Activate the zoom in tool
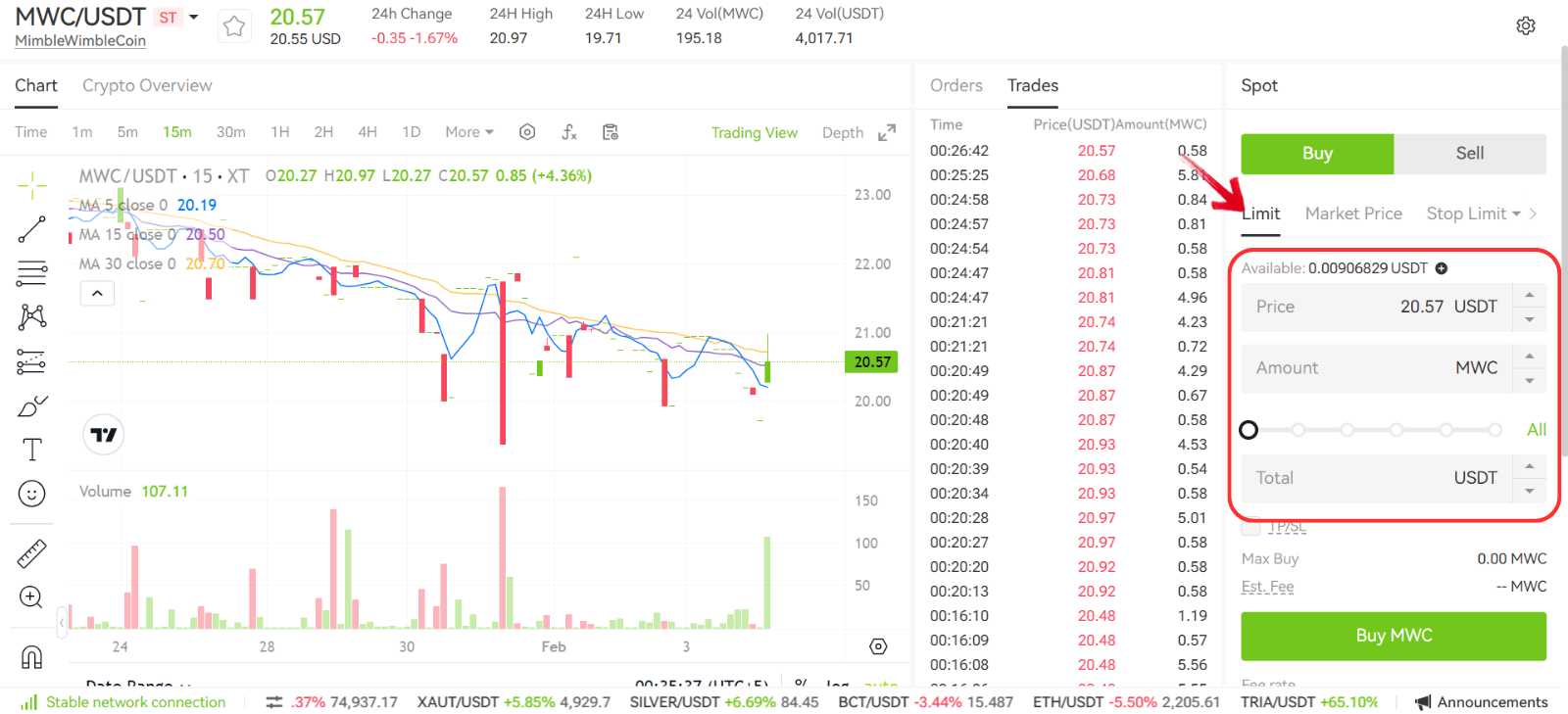 (31, 597)
